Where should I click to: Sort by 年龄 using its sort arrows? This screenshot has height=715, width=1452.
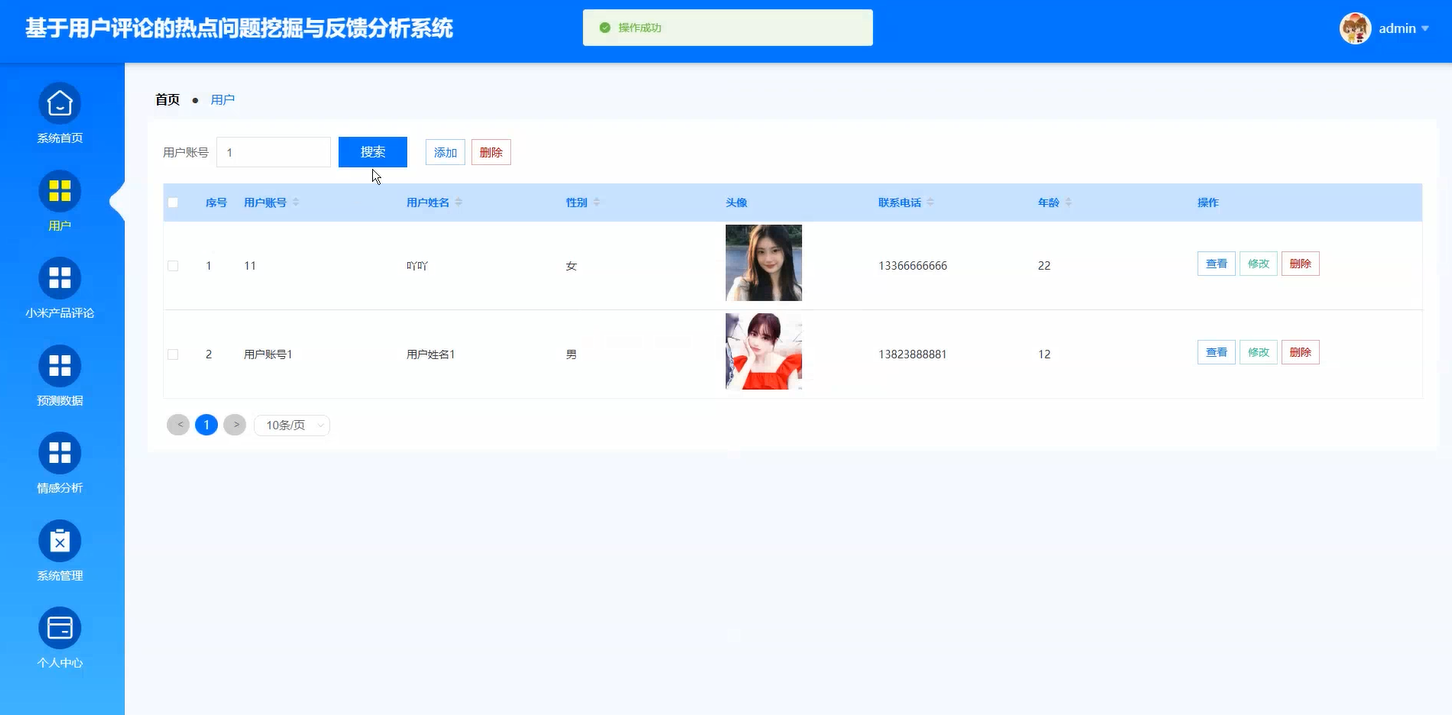1067,202
